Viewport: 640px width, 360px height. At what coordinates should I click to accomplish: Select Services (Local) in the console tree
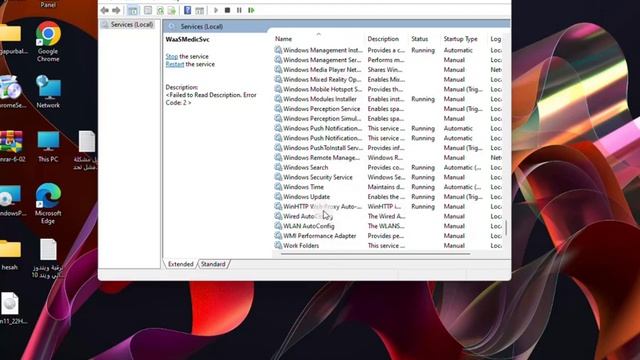coord(131,24)
